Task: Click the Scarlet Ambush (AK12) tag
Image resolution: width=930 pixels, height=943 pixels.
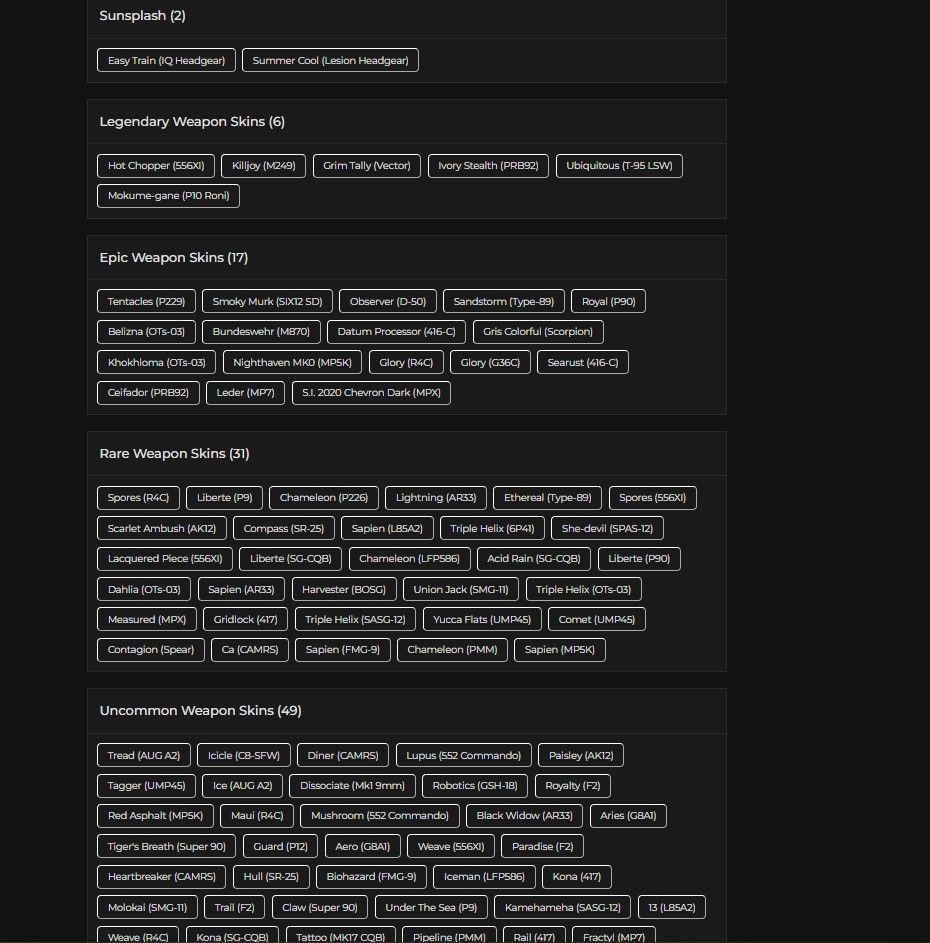Action: [x=162, y=529]
